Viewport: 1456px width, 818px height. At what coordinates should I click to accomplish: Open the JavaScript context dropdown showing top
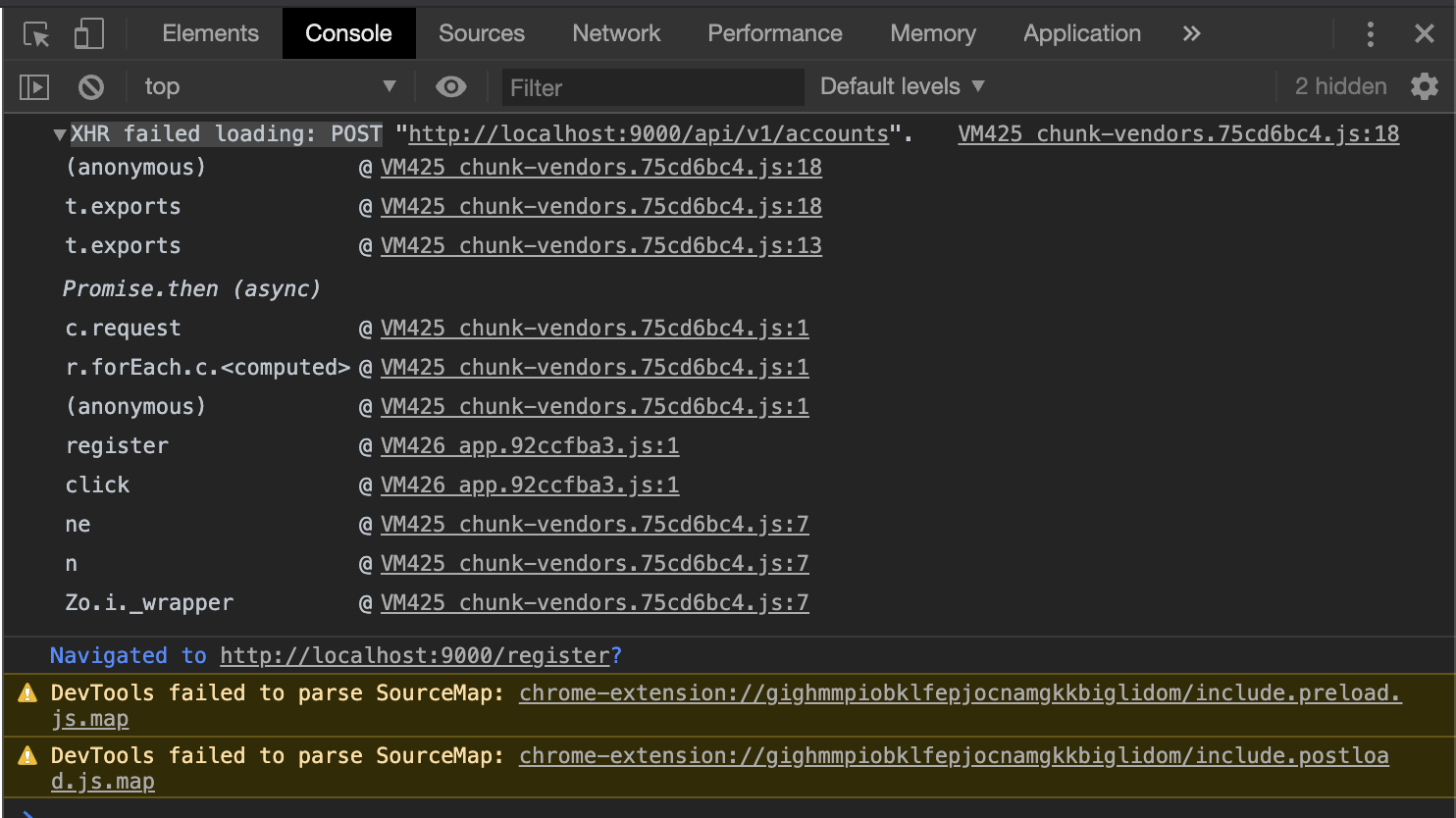point(270,86)
